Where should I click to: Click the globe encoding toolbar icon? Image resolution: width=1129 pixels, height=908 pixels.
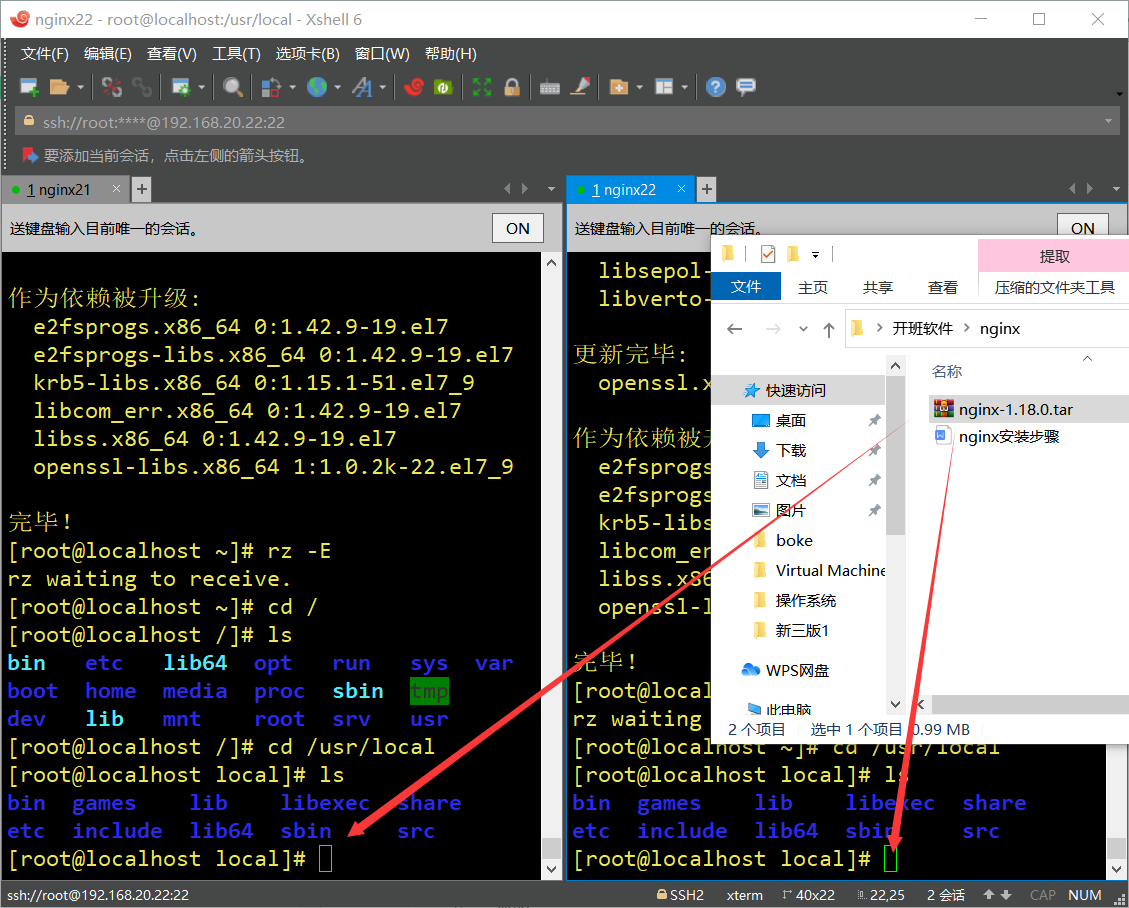tap(317, 87)
